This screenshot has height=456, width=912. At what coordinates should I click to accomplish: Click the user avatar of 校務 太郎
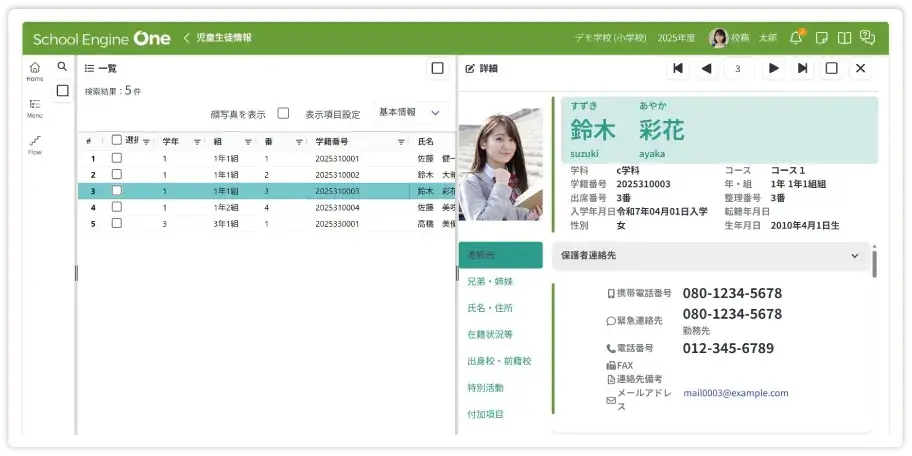coord(718,38)
